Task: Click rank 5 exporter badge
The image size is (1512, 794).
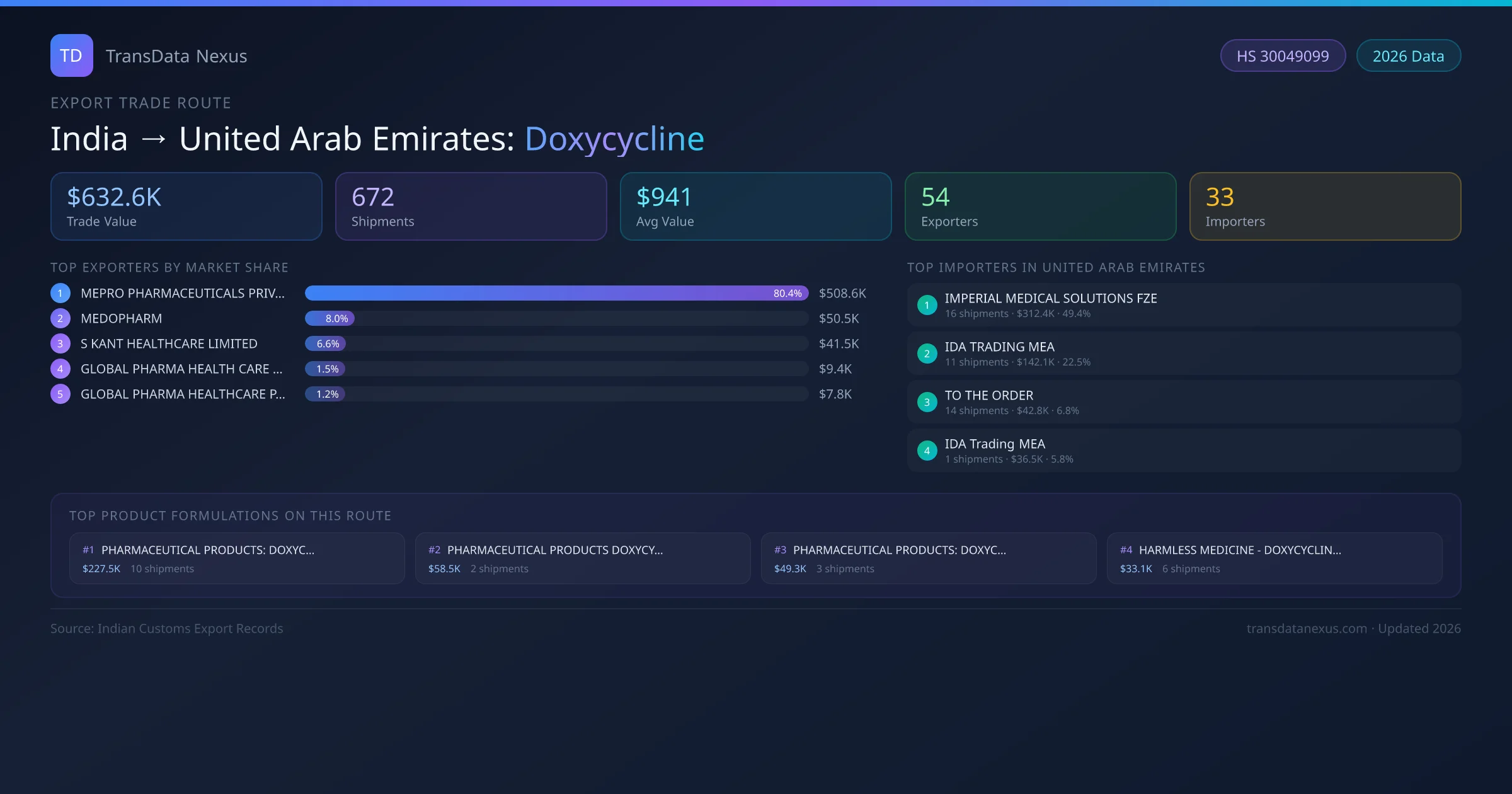Action: tap(60, 394)
